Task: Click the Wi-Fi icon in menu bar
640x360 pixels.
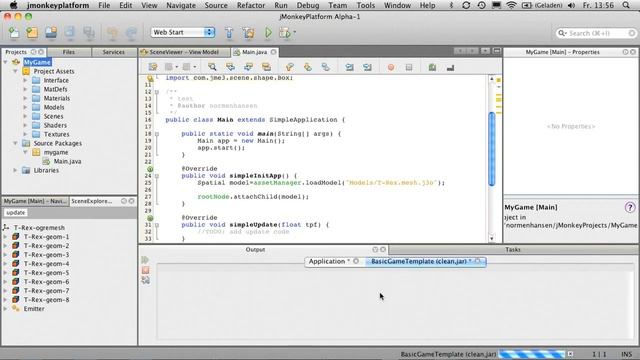Action: point(511,5)
